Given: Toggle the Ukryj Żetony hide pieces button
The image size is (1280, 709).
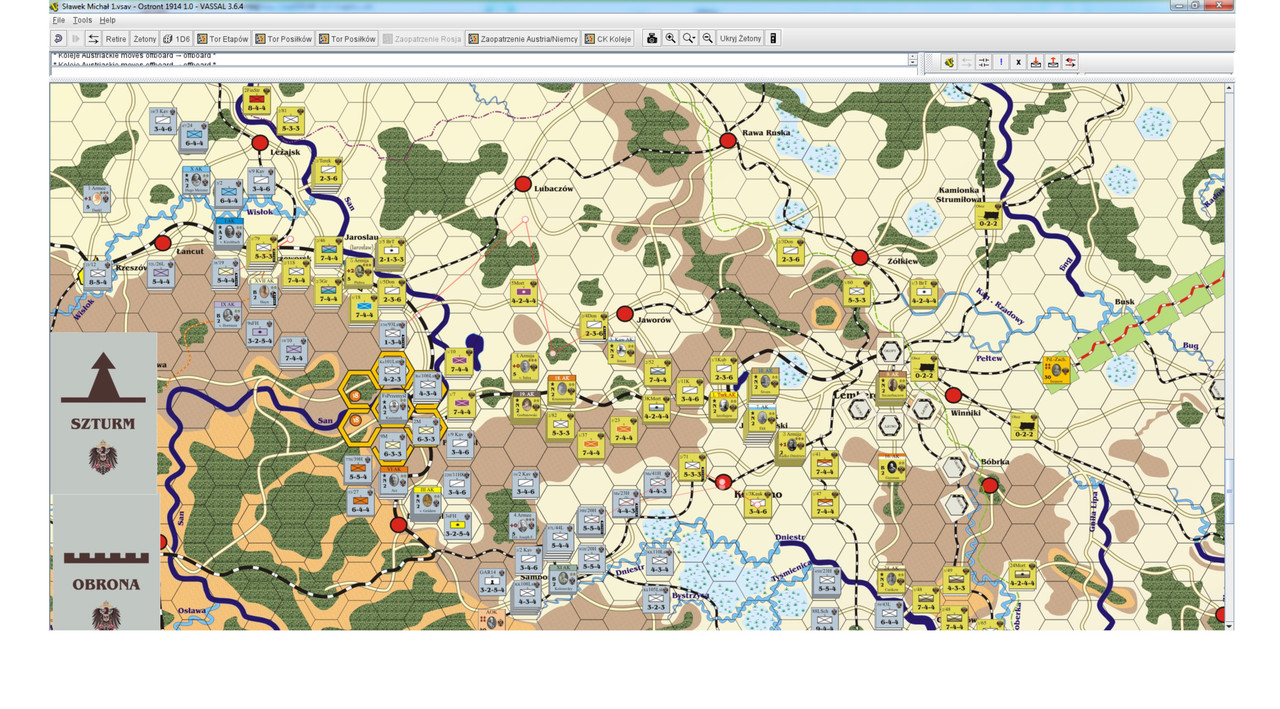Looking at the screenshot, I should point(741,39).
